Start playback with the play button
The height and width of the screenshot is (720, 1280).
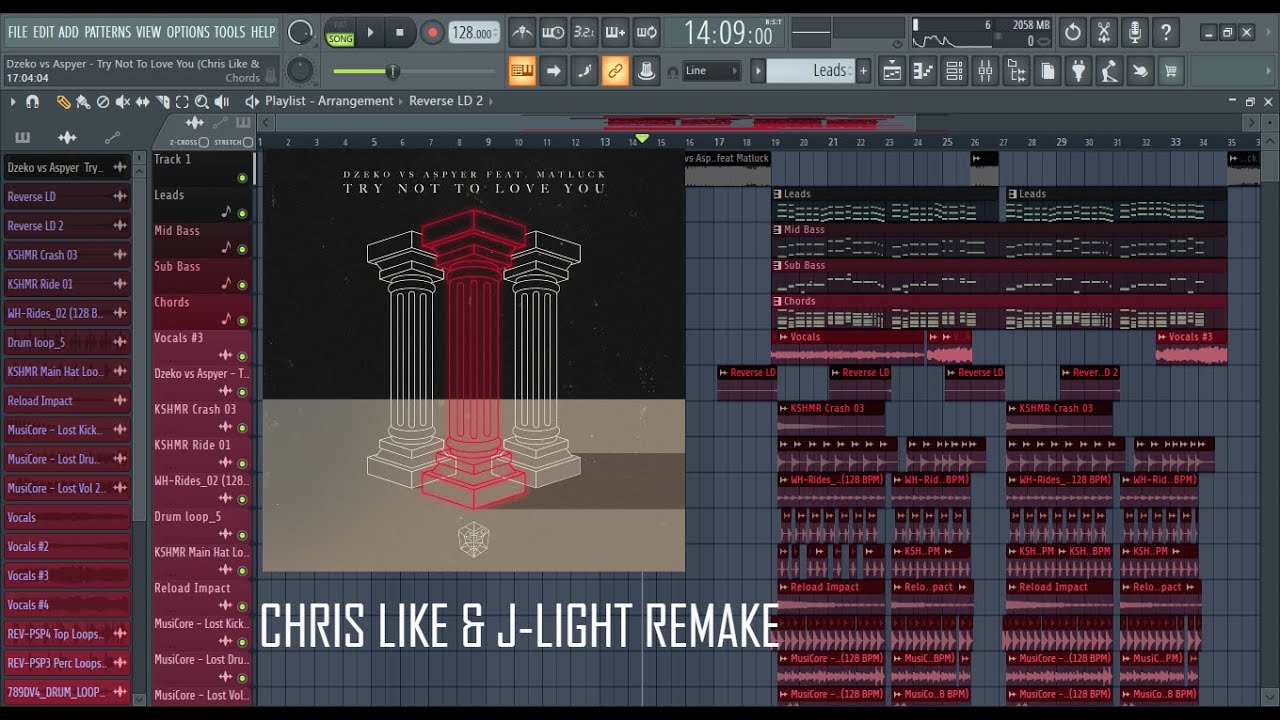(370, 33)
